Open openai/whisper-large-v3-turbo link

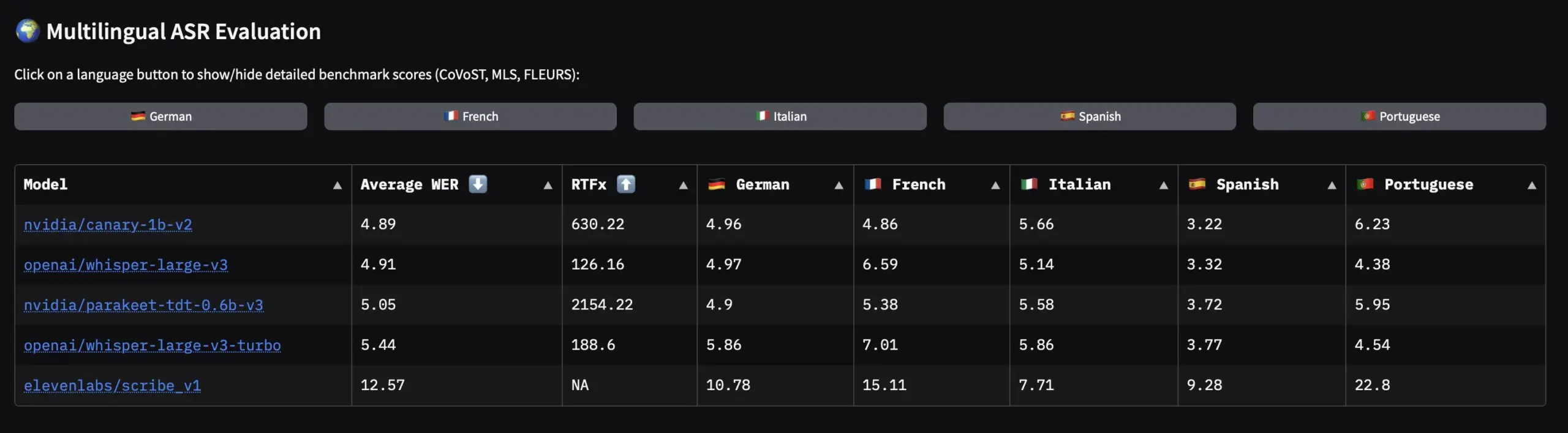152,345
